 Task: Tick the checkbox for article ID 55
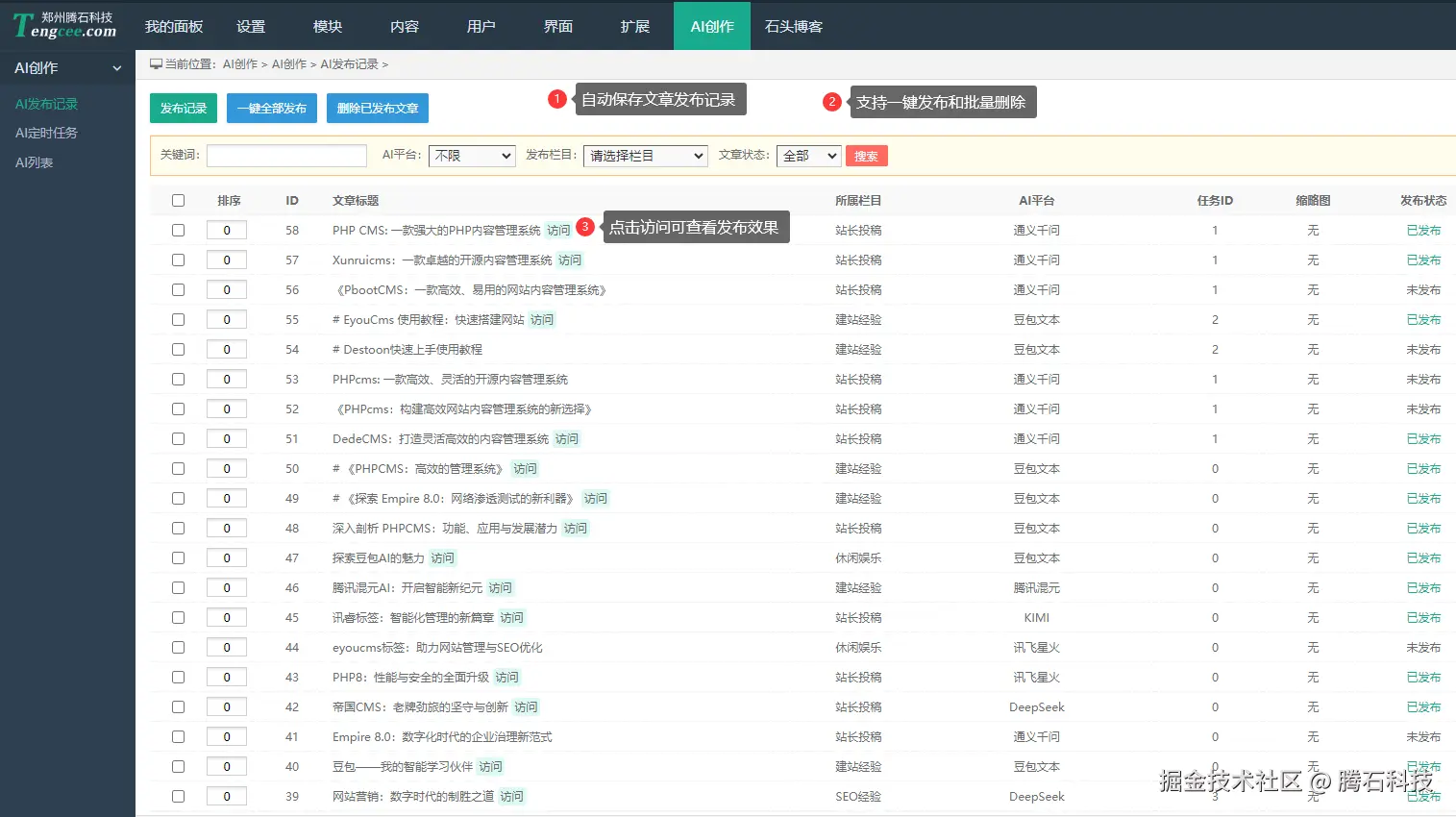click(x=178, y=320)
